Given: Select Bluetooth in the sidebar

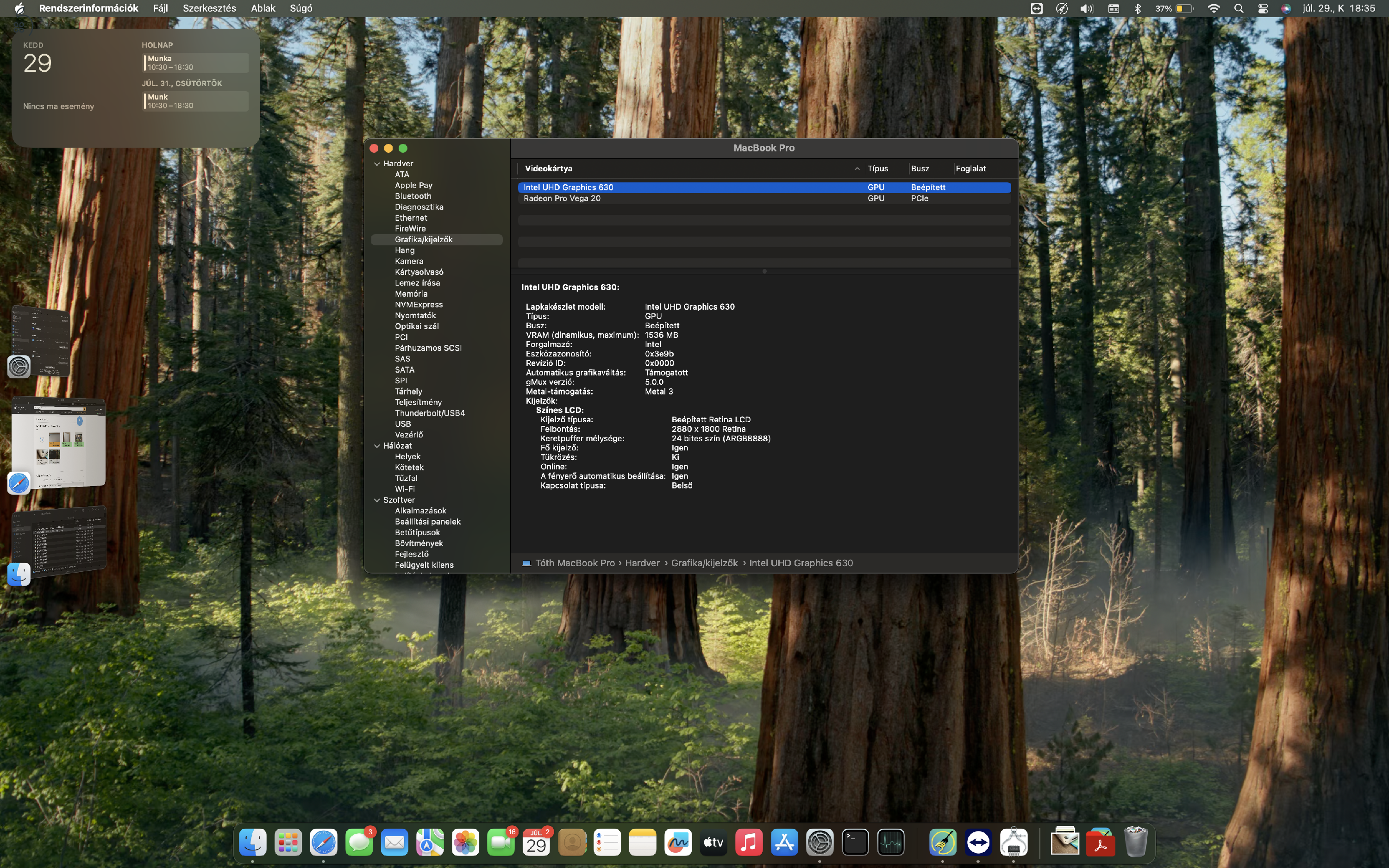Looking at the screenshot, I should point(413,196).
